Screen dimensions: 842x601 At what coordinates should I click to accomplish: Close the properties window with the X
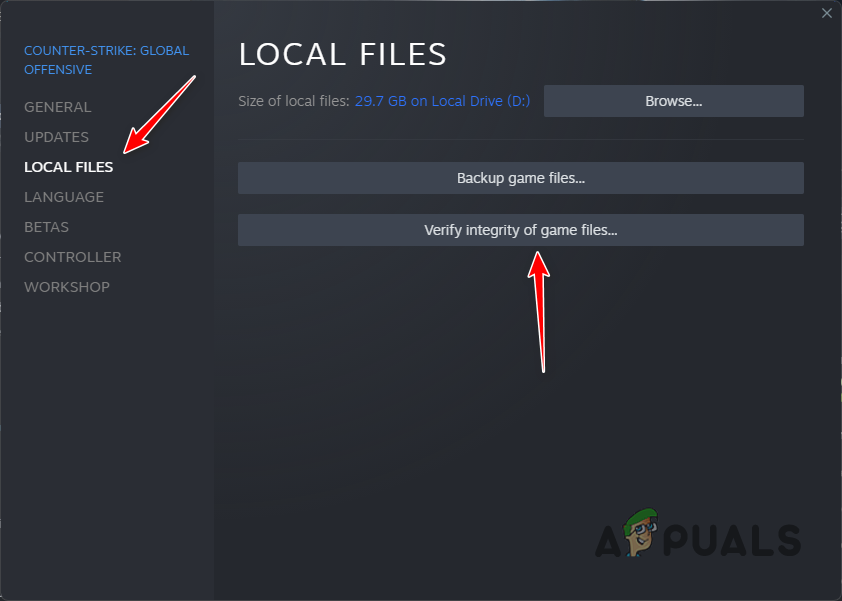click(x=827, y=13)
